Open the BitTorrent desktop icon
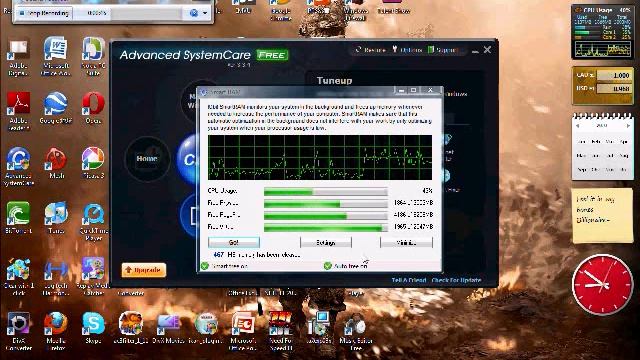Screen dimensions: 640x360 click(x=18, y=218)
